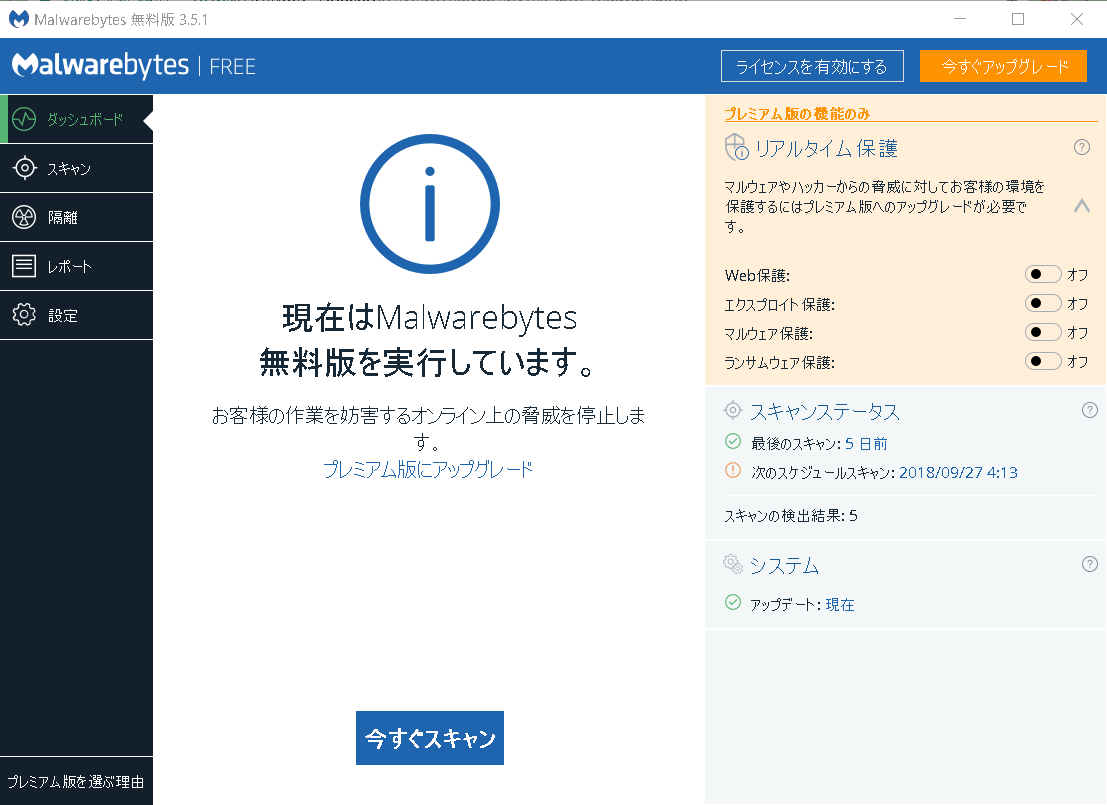Image resolution: width=1107 pixels, height=805 pixels.
Task: Minimize the Malwarebytes window
Action: [959, 19]
